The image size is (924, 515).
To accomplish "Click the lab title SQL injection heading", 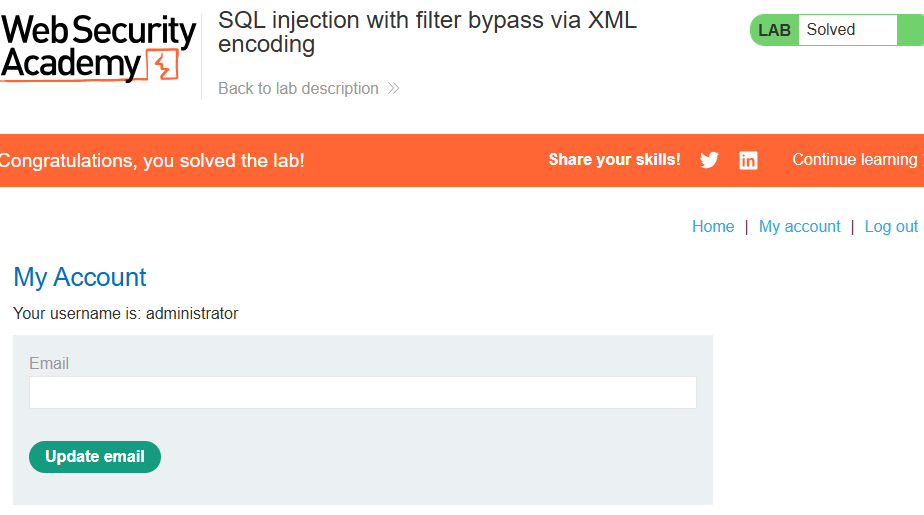I will click(x=427, y=32).
